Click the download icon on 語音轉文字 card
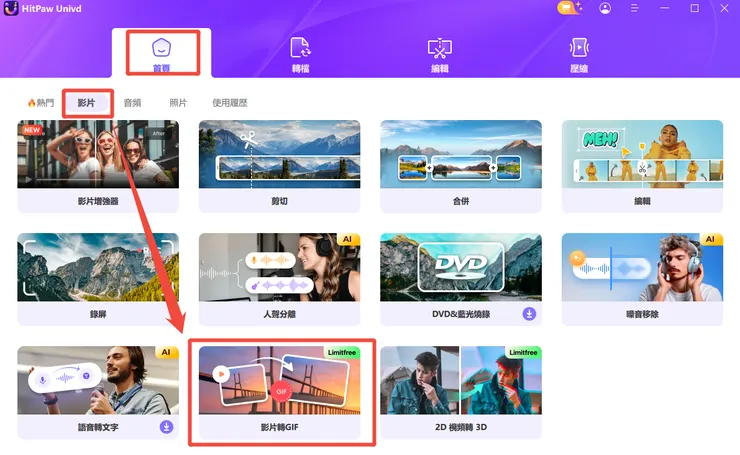Viewport: 740px width, 455px height. [x=166, y=427]
